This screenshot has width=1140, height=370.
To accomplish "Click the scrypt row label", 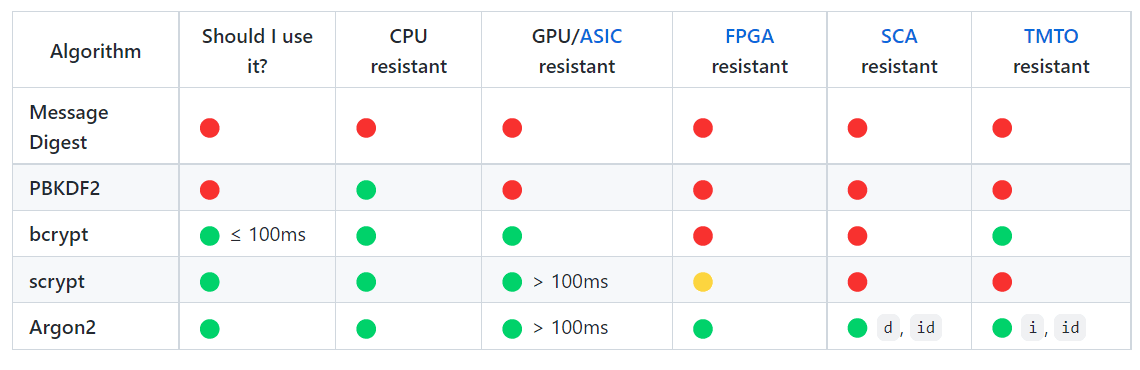I will coord(57,281).
